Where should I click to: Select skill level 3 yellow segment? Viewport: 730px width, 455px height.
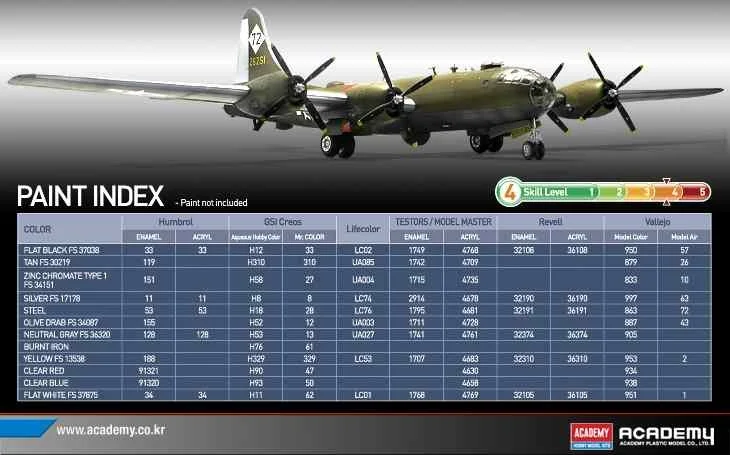[648, 191]
